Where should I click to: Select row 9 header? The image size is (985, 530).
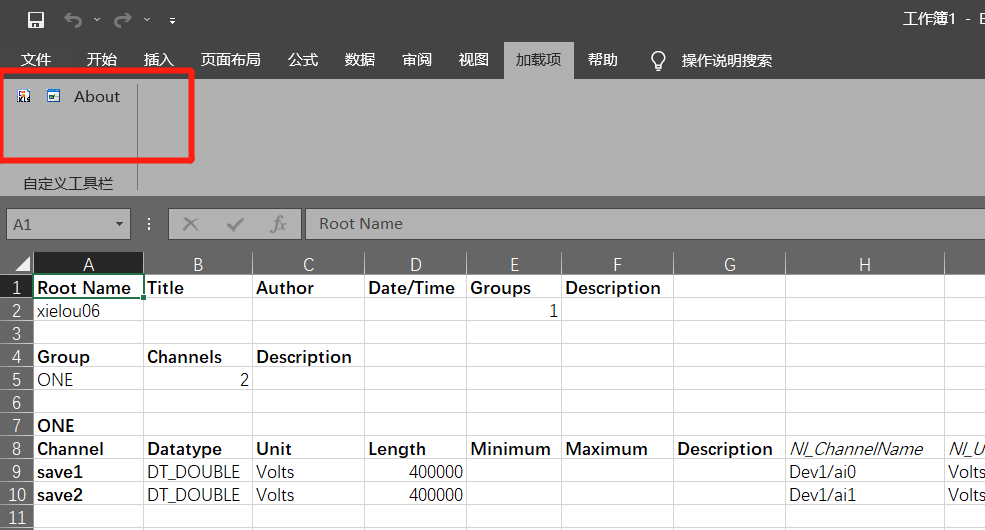pyautogui.click(x=17, y=472)
